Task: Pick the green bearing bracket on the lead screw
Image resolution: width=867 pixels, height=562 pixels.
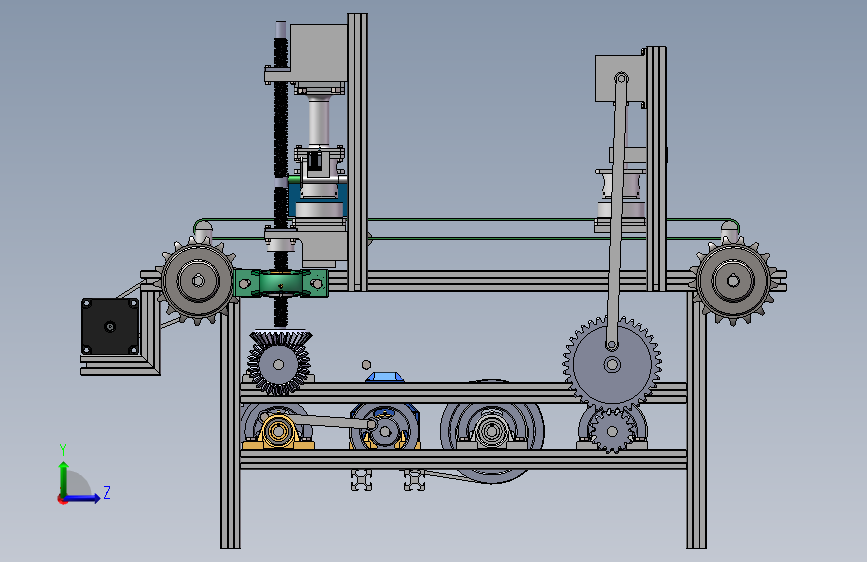Action: pos(281,283)
